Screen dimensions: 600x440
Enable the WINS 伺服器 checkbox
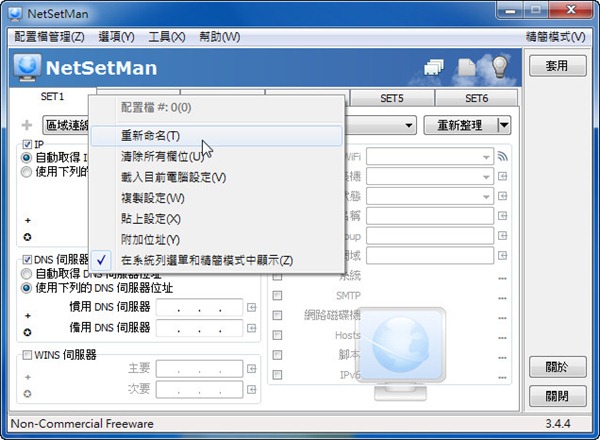(x=27, y=355)
